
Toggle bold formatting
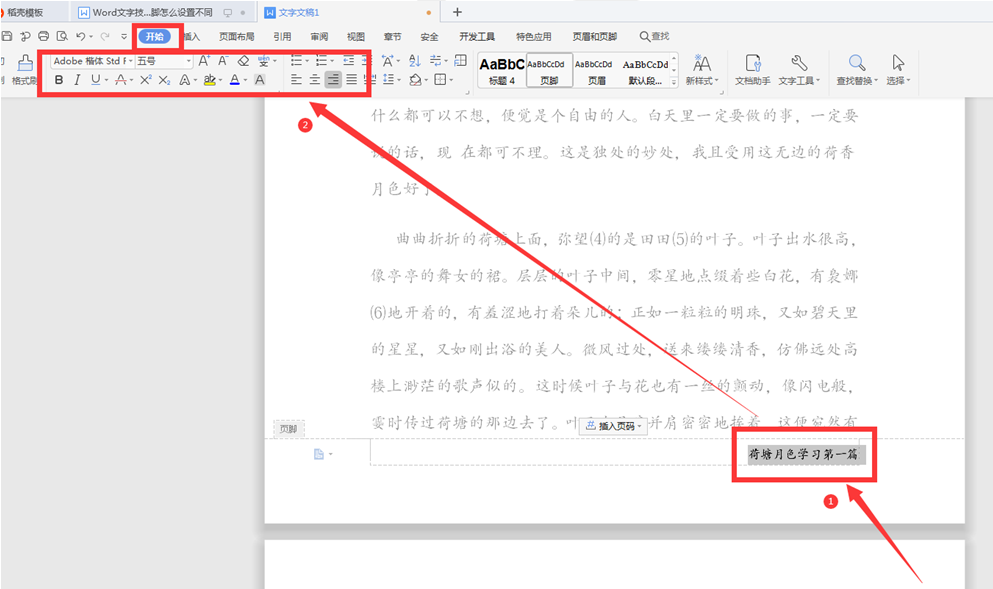pos(59,80)
